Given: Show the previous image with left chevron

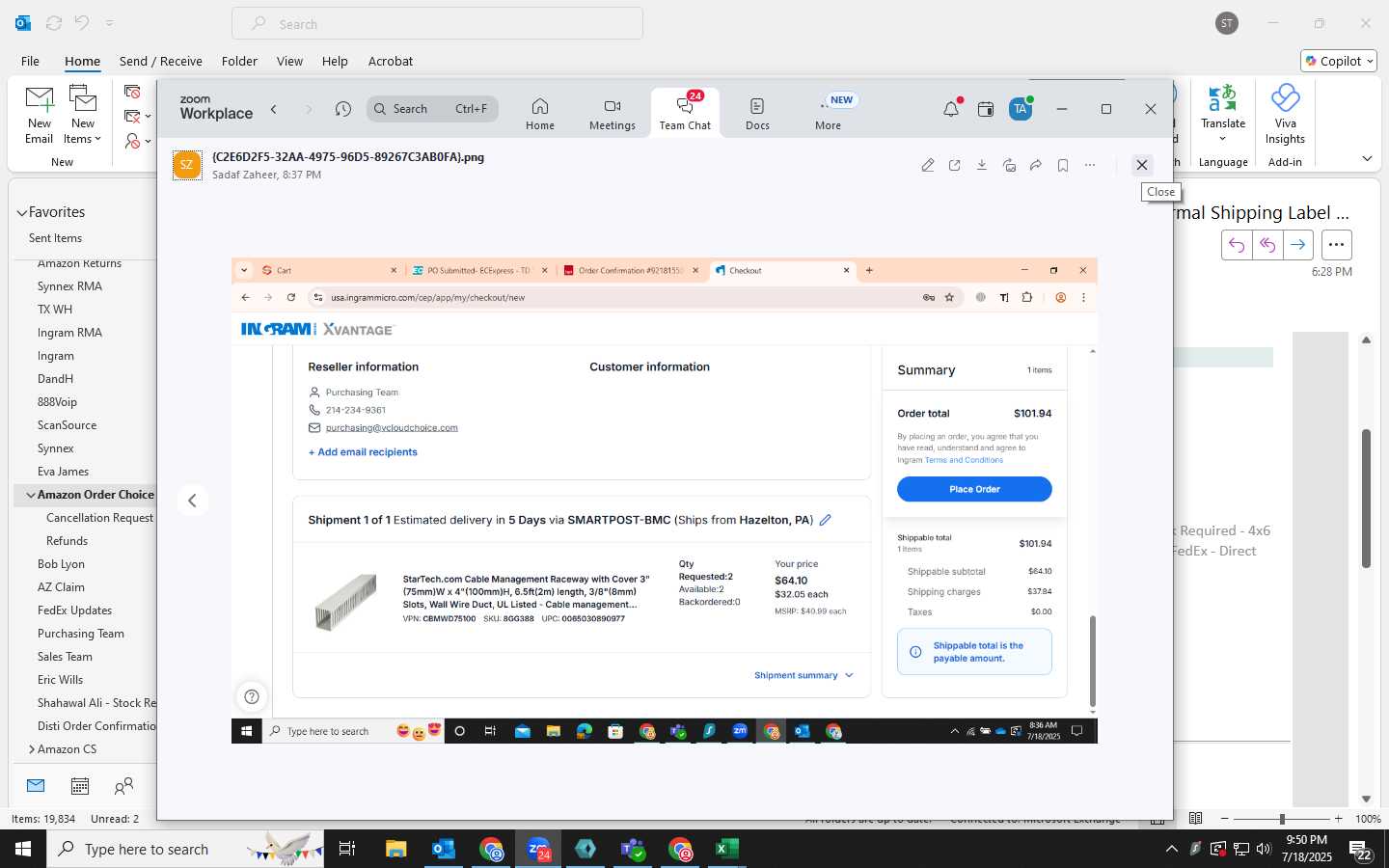Looking at the screenshot, I should pos(192,500).
